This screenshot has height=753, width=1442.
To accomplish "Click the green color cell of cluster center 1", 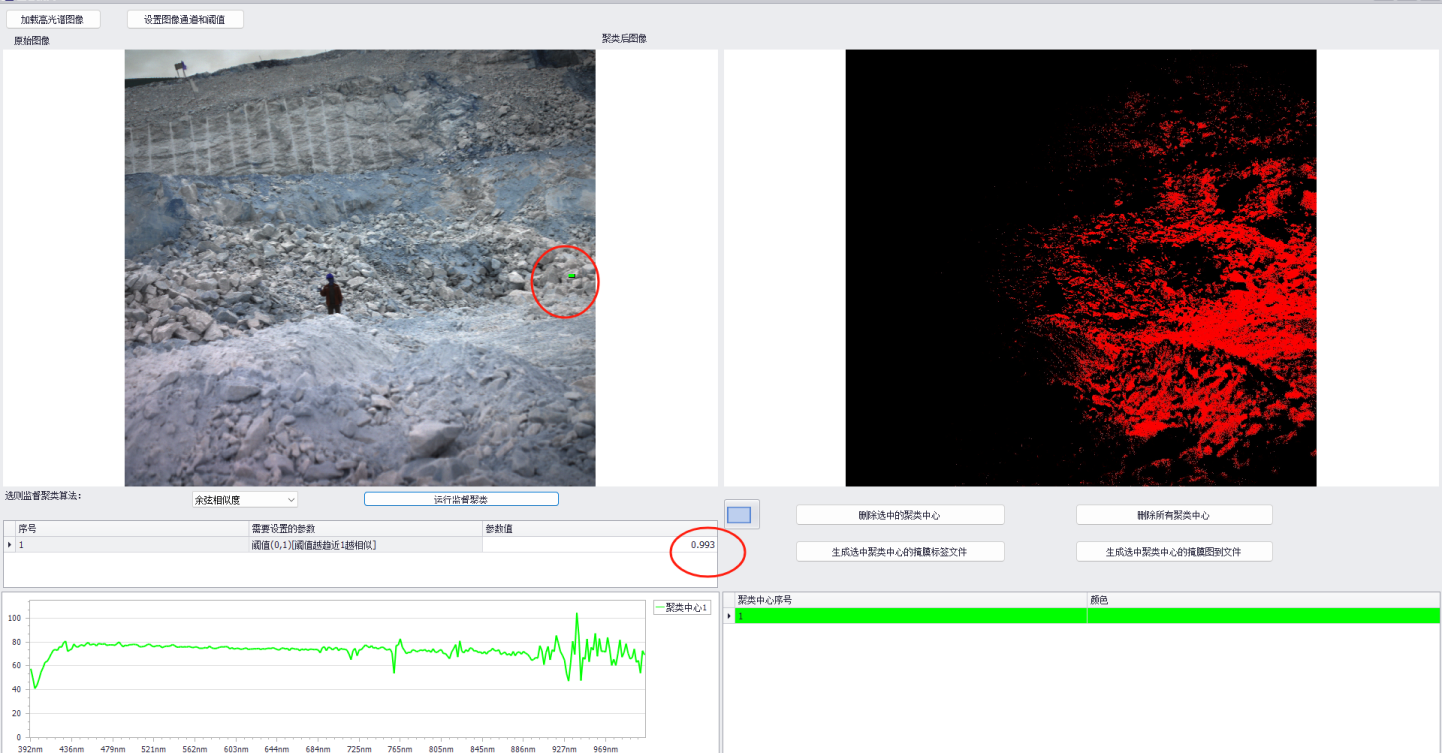I will [x=1262, y=616].
